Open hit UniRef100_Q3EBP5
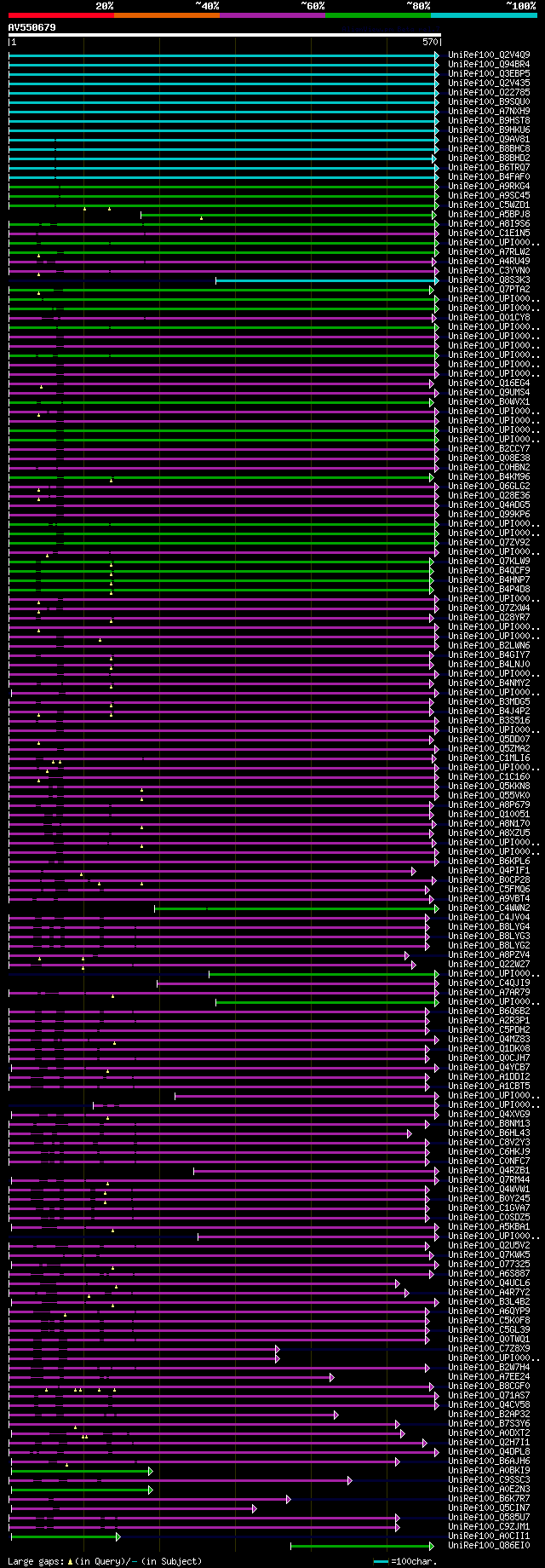 [x=489, y=73]
